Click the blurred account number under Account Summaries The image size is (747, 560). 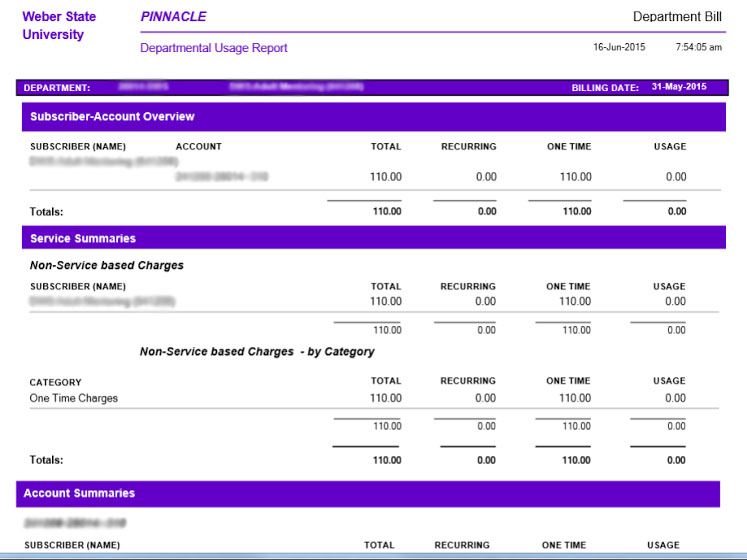pos(76,523)
